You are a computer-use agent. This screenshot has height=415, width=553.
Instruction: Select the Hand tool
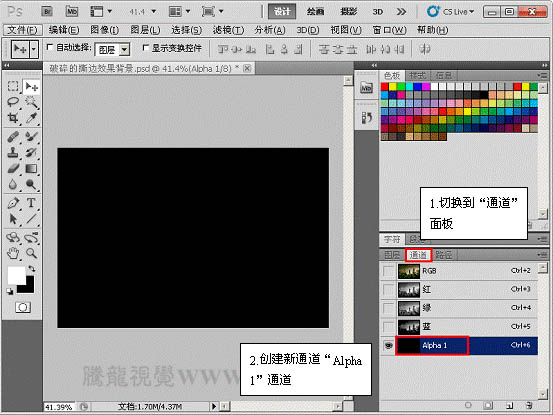click(x=13, y=253)
